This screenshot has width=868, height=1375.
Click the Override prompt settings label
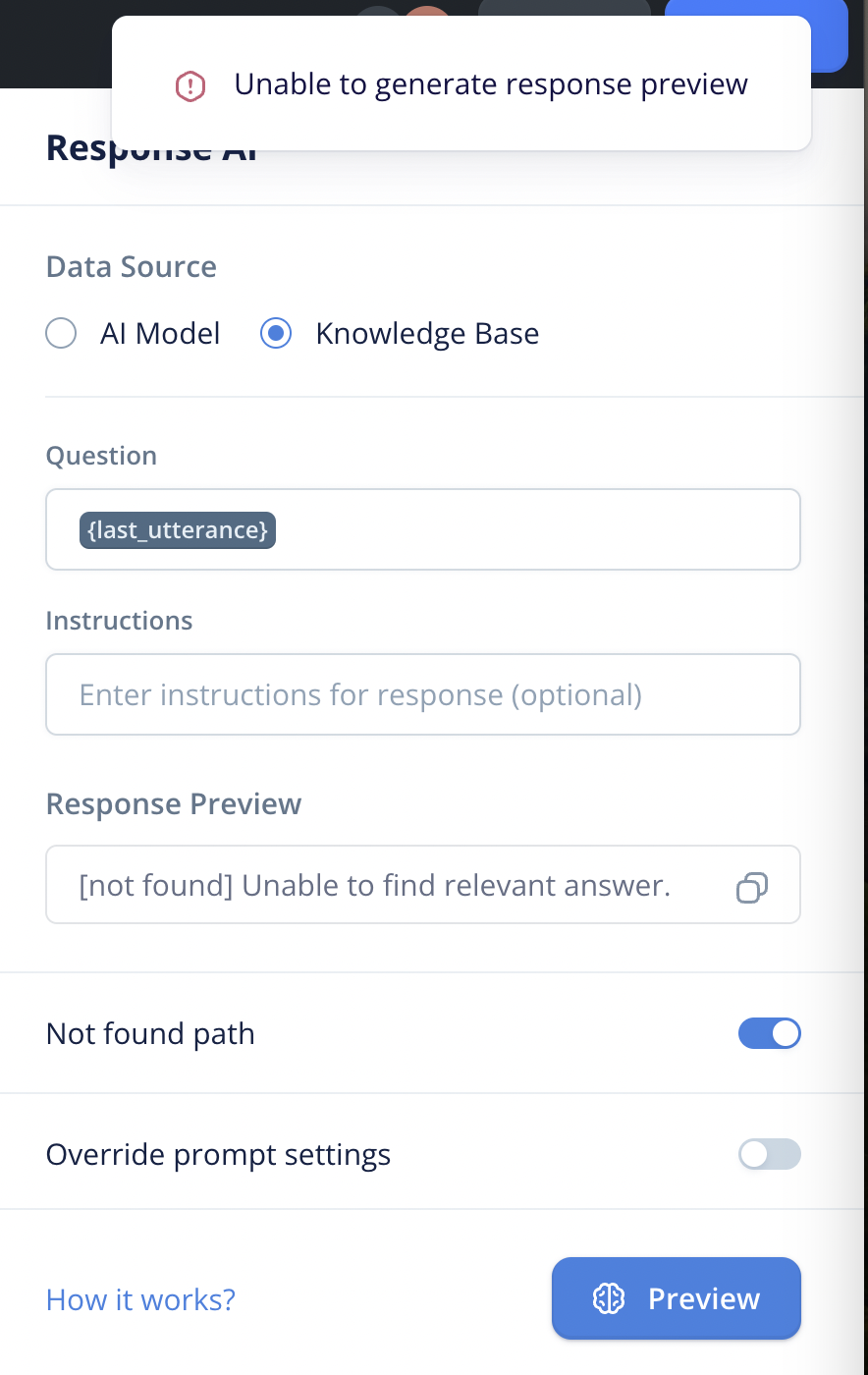click(218, 1154)
